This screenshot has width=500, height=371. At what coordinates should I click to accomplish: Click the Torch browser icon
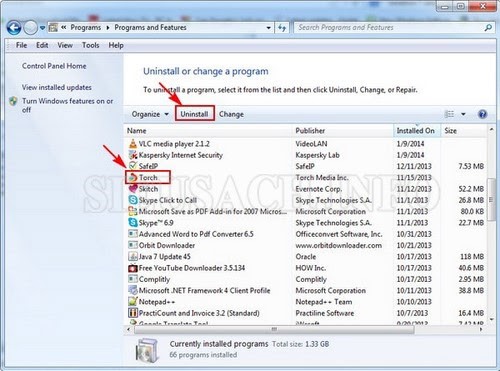(133, 177)
